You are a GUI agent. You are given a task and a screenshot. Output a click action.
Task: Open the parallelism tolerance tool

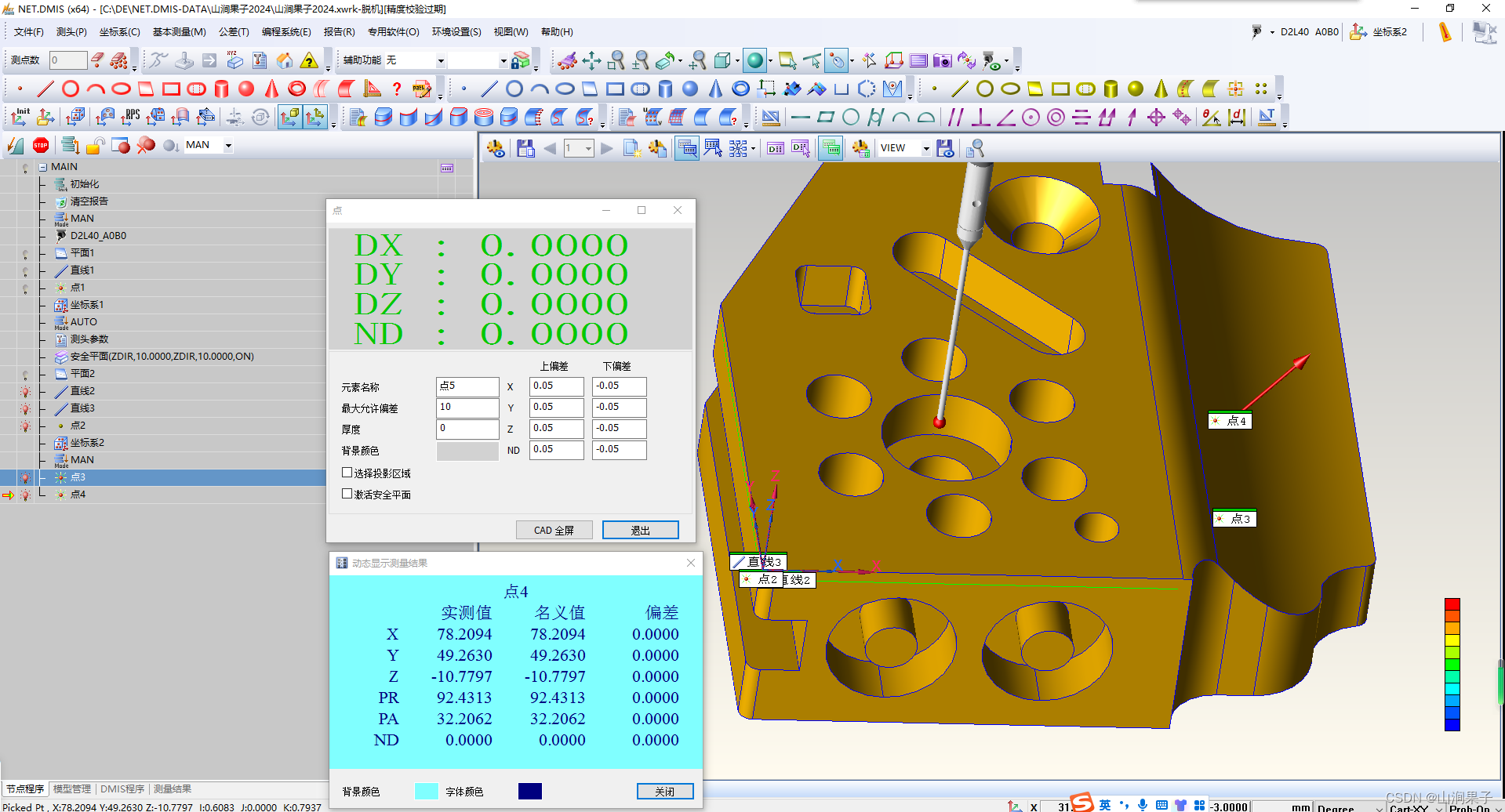[955, 117]
